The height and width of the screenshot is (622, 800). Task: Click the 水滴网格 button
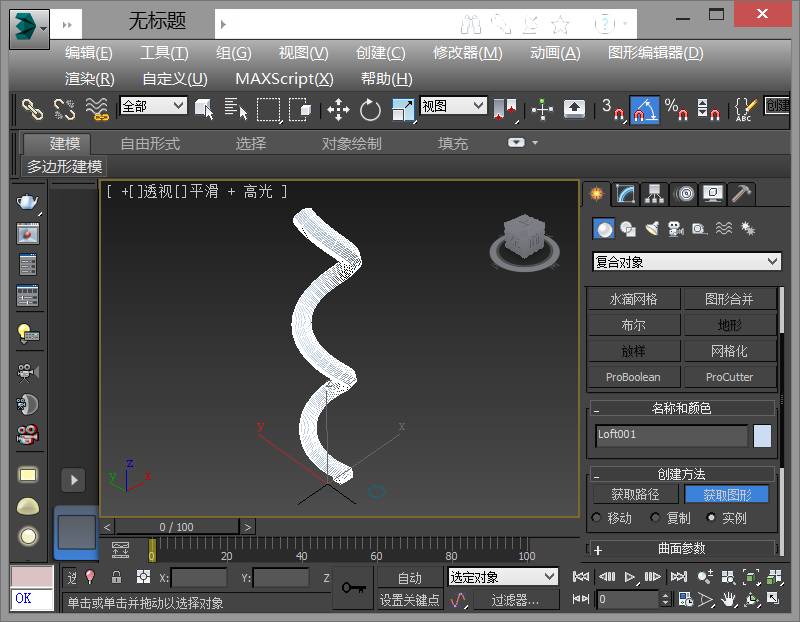[634, 299]
